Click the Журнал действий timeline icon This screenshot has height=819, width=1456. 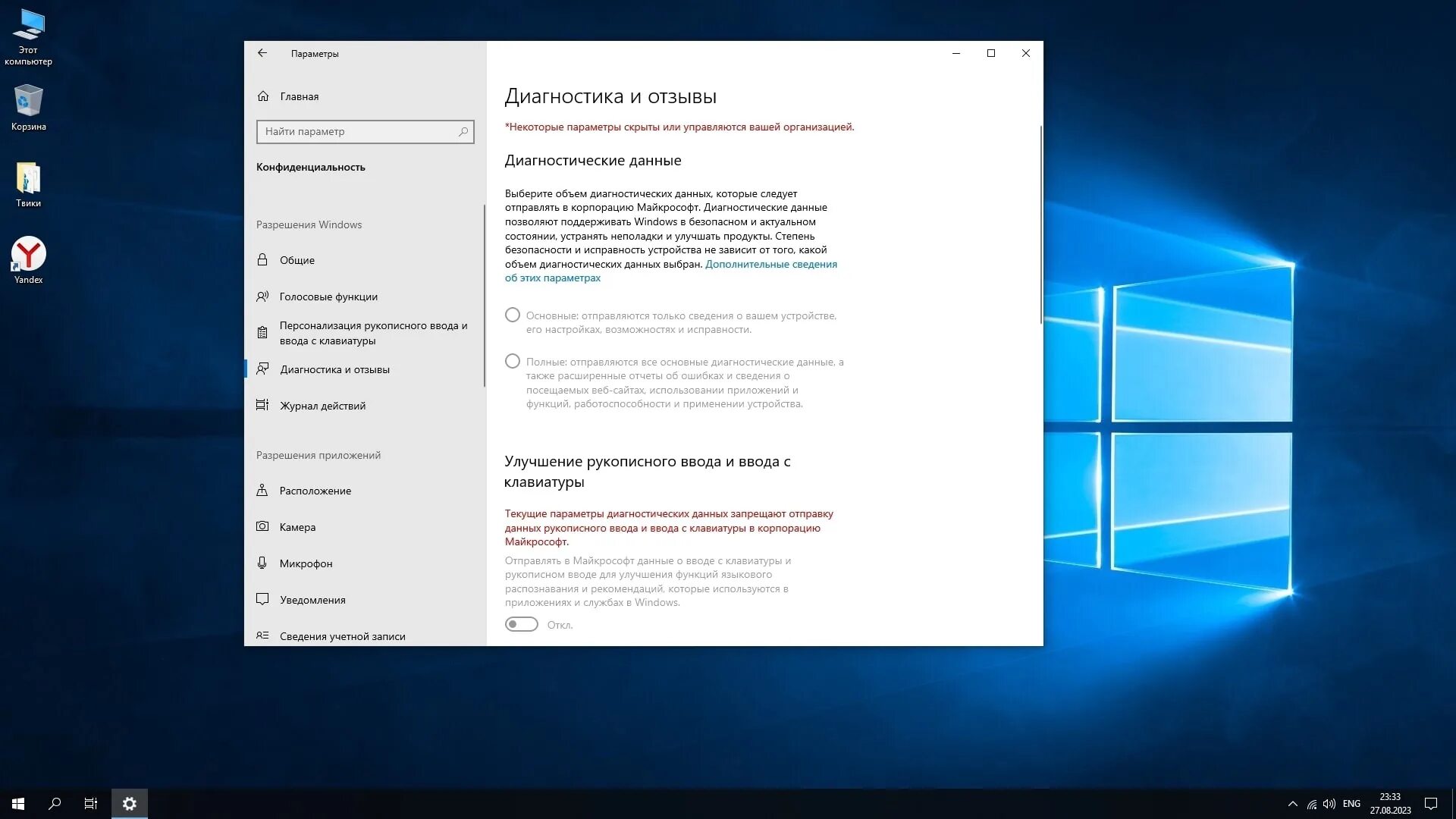[262, 405]
